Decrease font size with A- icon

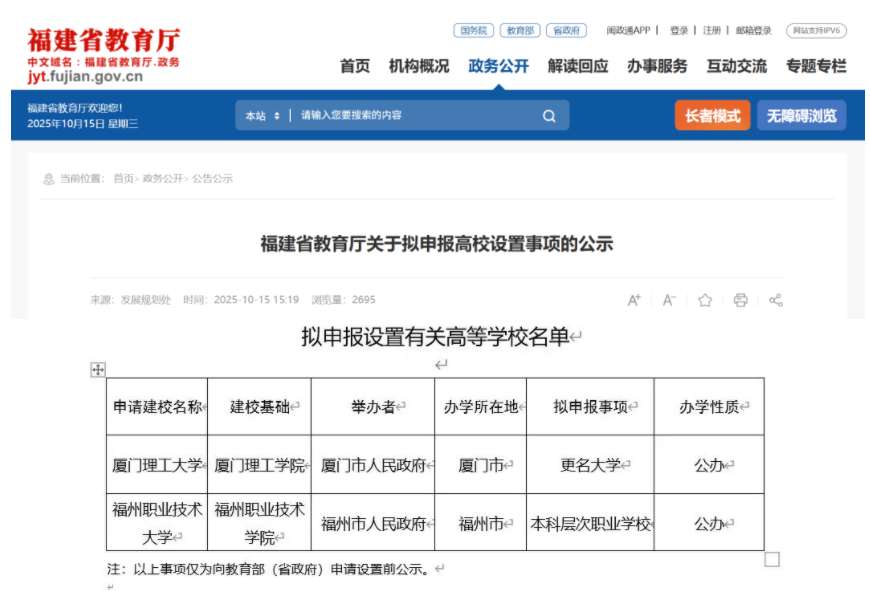tap(669, 300)
